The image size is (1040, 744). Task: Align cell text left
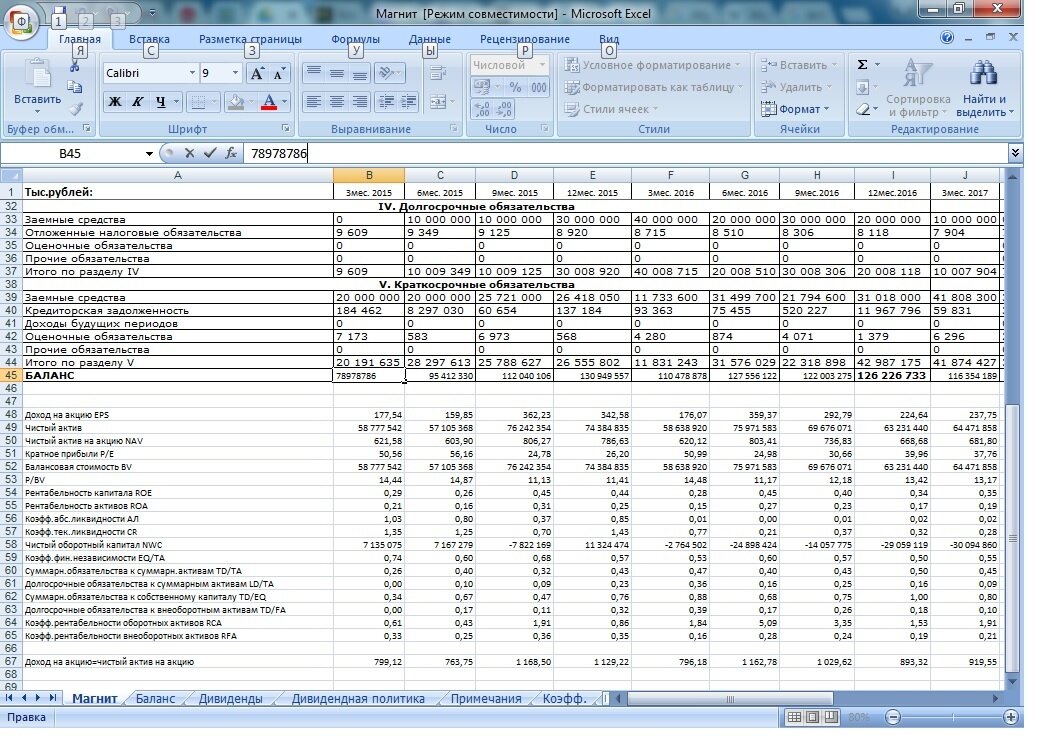(x=314, y=101)
